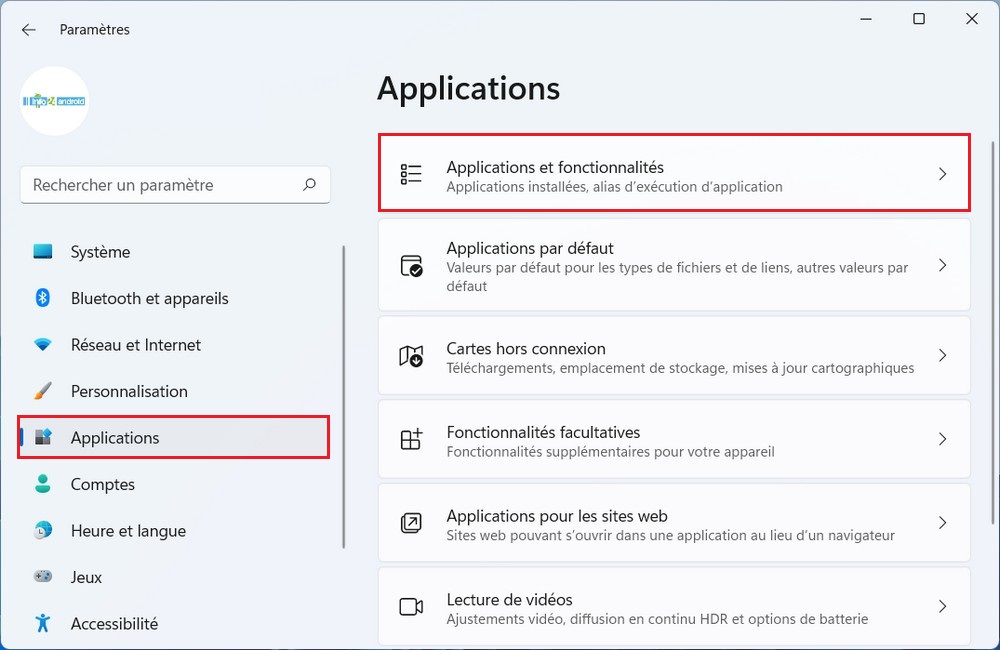Click the Rechercher un paramètre field
Viewport: 1000px width, 650px height.
(x=160, y=185)
